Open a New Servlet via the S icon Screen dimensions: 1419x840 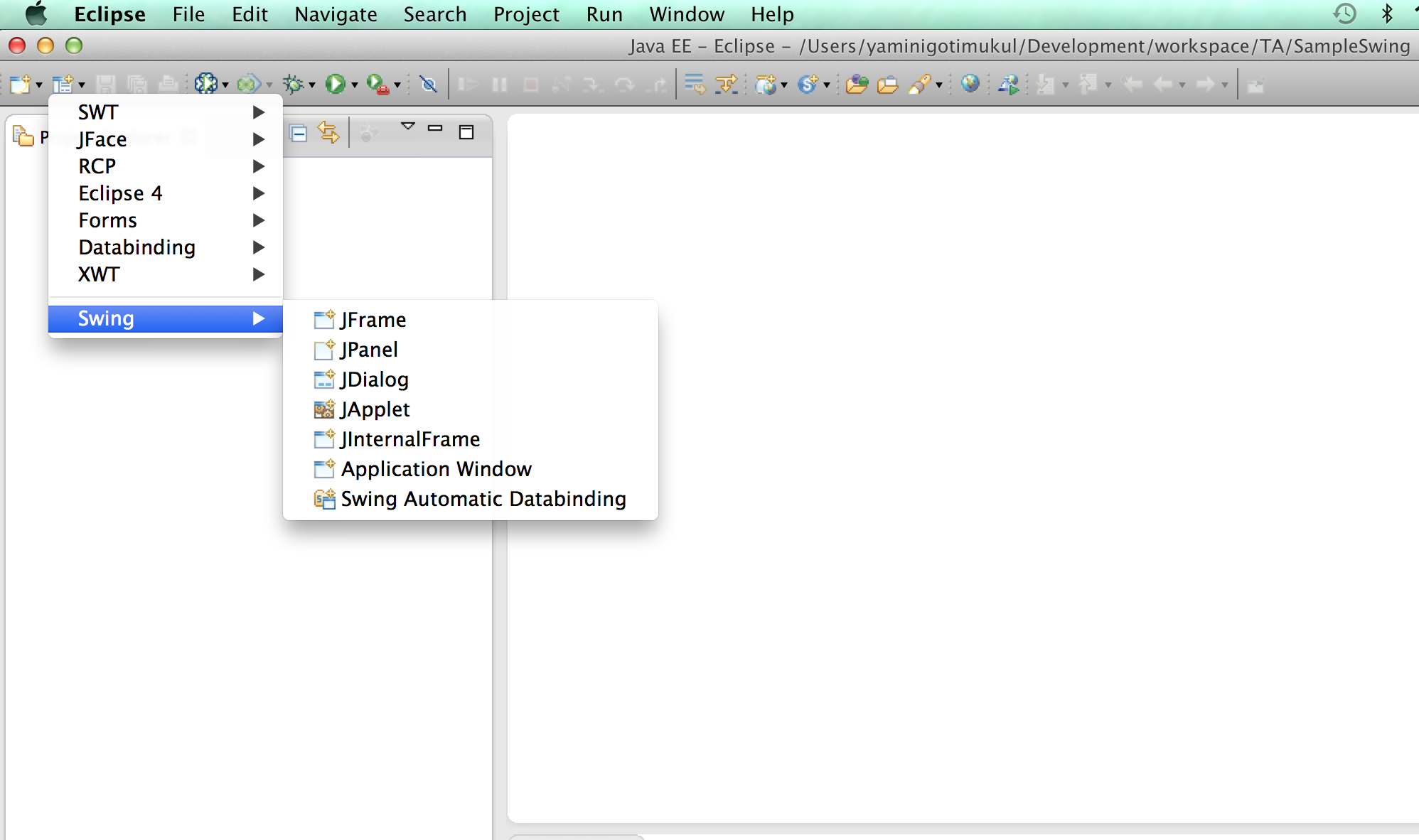(808, 84)
